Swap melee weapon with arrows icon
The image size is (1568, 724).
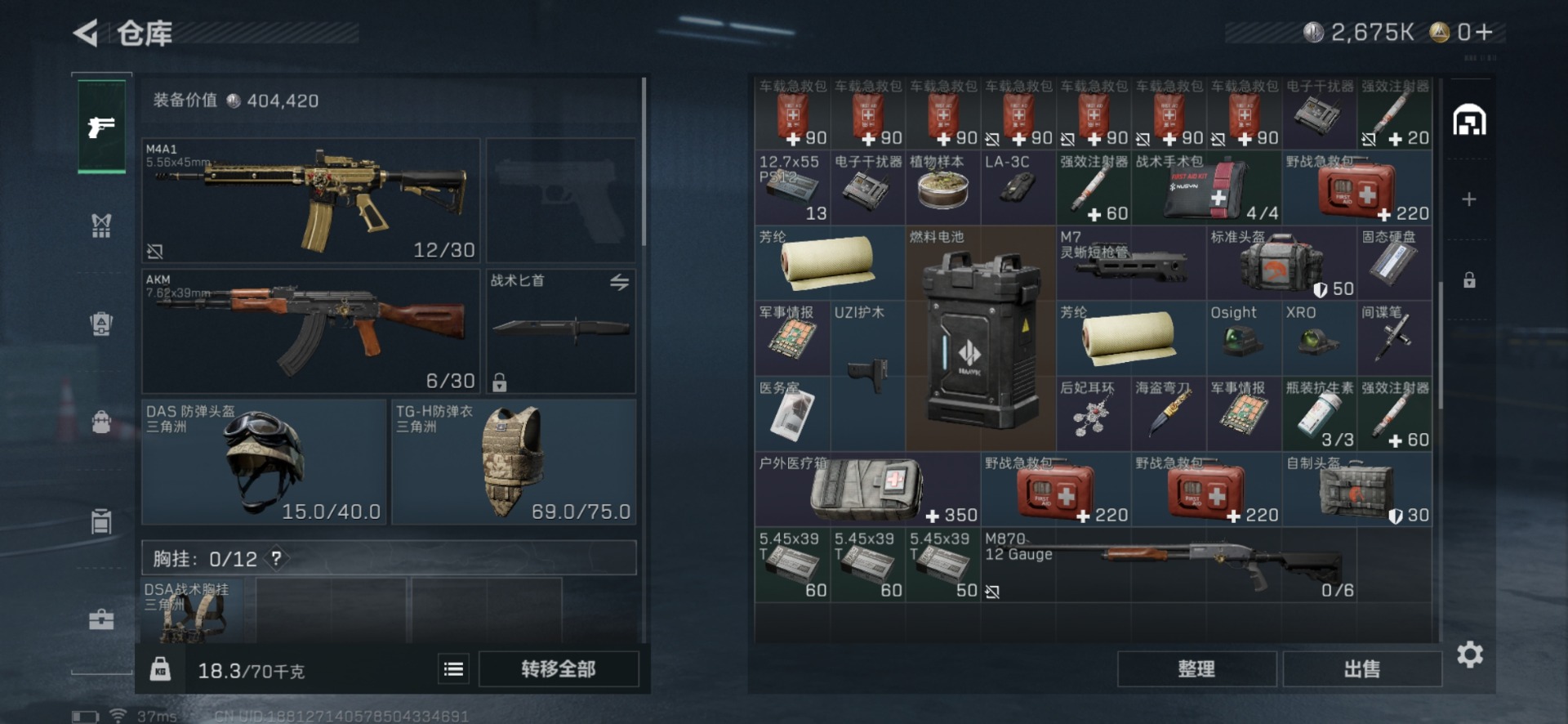[x=619, y=282]
